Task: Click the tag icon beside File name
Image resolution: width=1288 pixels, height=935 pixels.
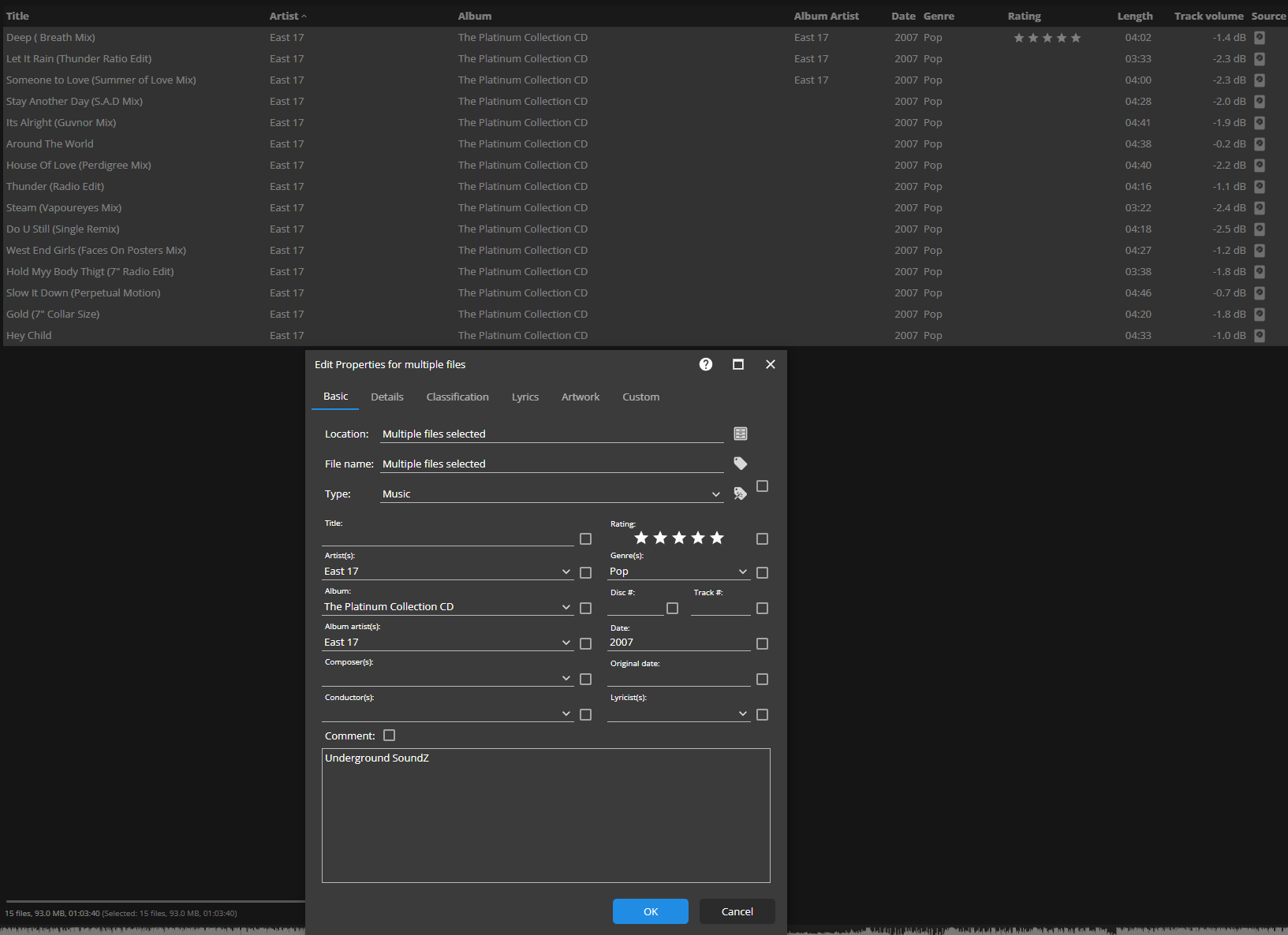Action: point(741,464)
